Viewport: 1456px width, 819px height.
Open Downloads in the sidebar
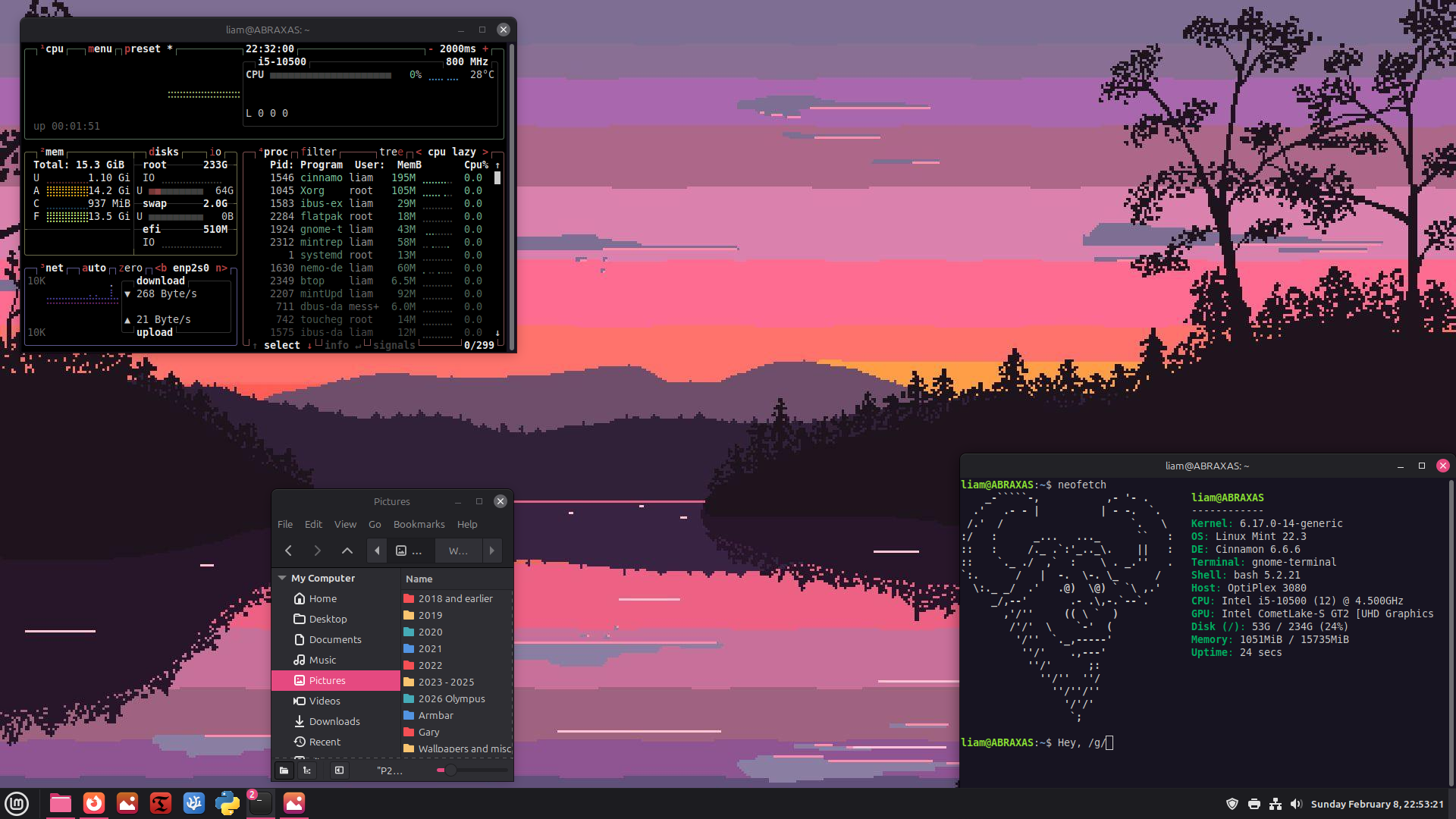pyautogui.click(x=334, y=721)
